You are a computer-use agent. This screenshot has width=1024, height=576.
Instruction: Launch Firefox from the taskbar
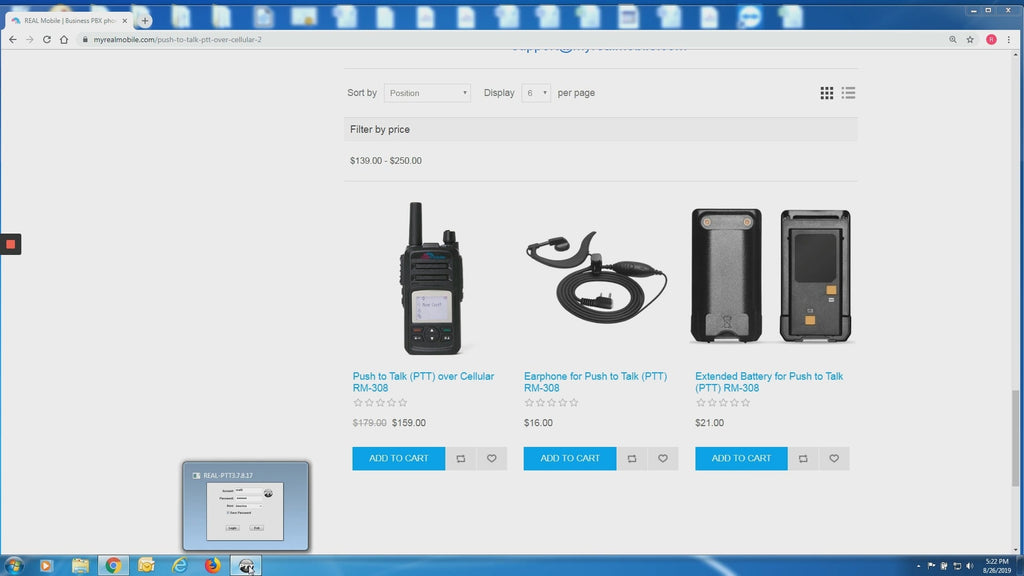(x=212, y=566)
